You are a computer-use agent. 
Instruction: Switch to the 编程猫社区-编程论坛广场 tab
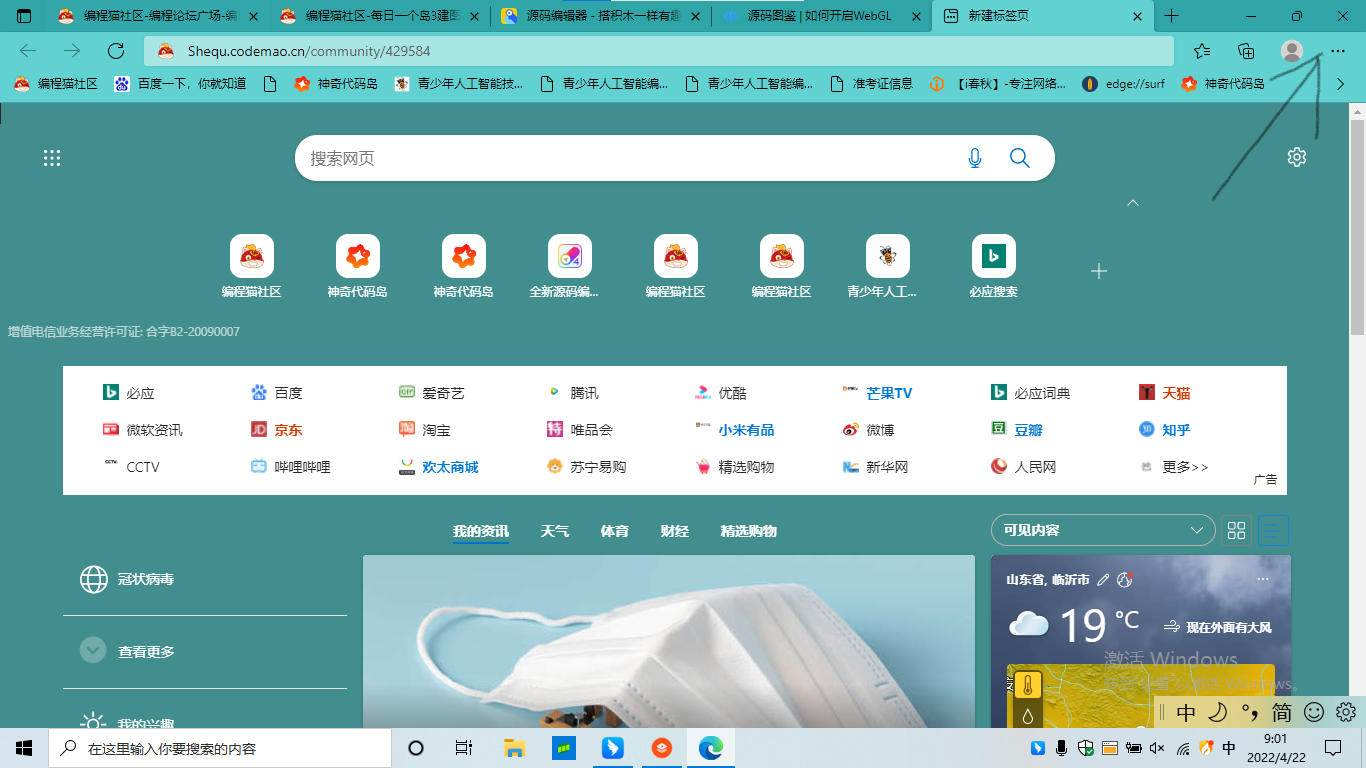tap(157, 16)
